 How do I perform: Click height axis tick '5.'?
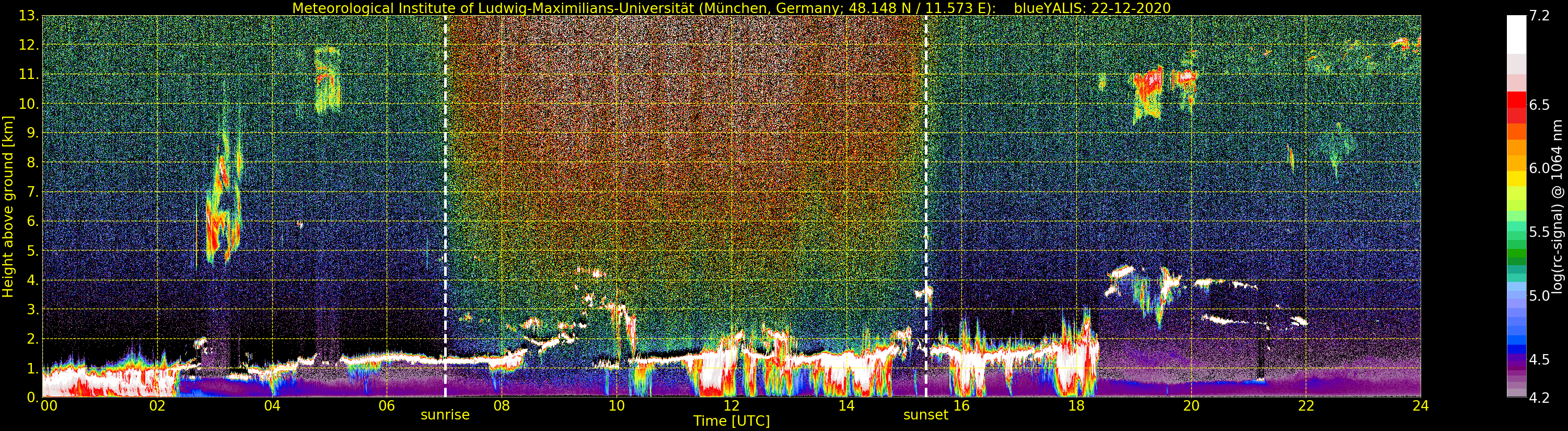click(32, 251)
